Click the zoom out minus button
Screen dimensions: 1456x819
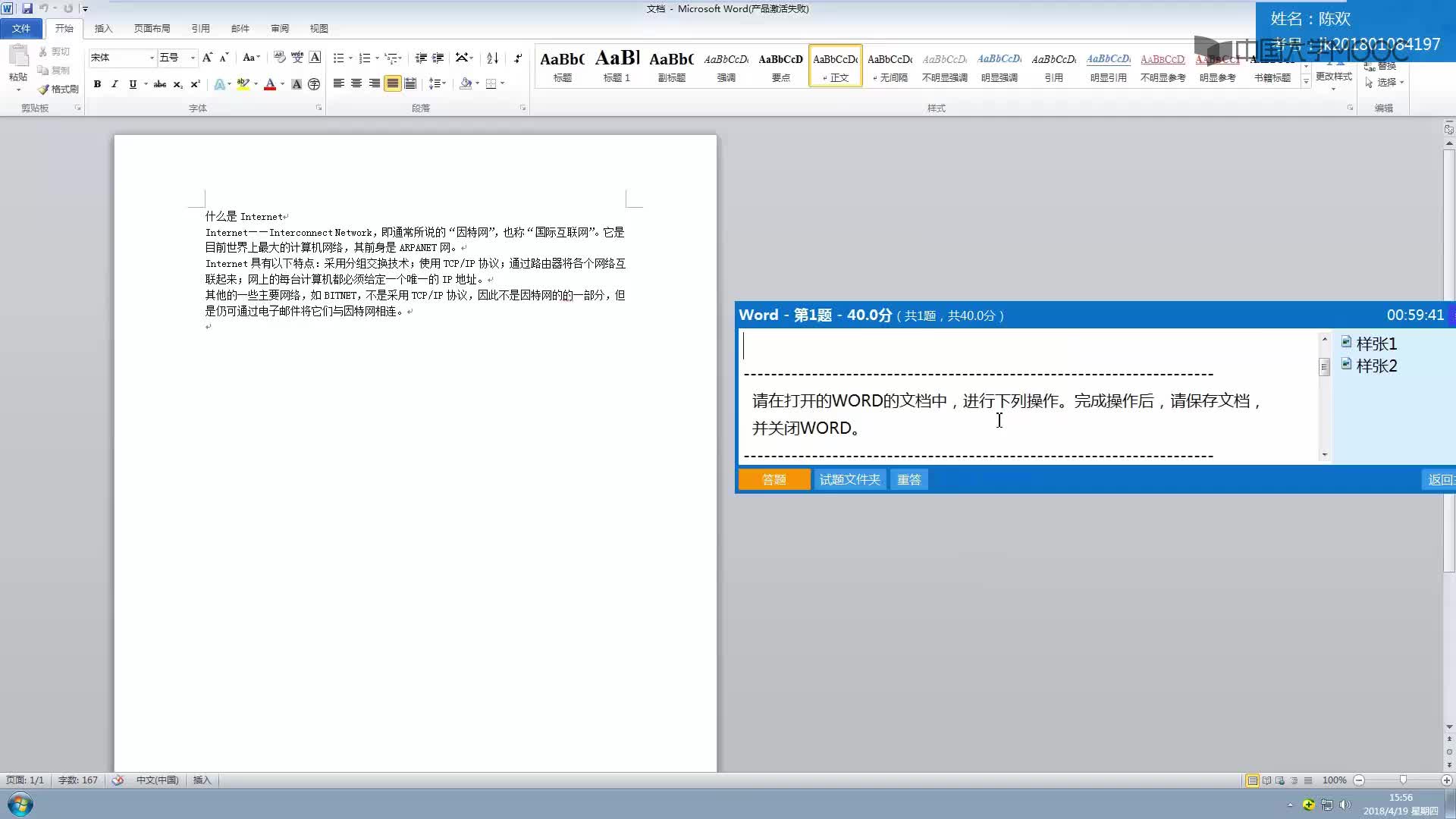tap(1359, 780)
